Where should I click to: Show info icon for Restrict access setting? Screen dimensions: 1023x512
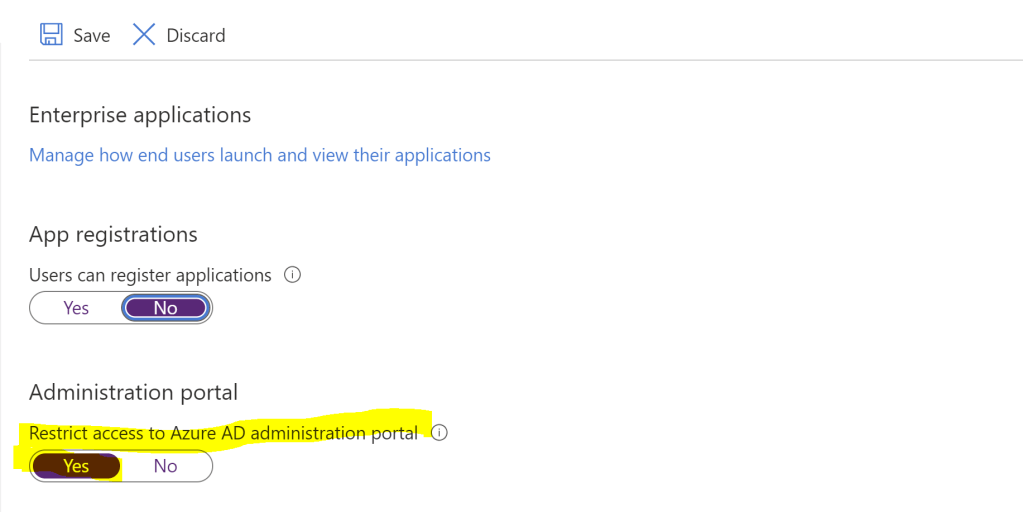click(x=439, y=434)
